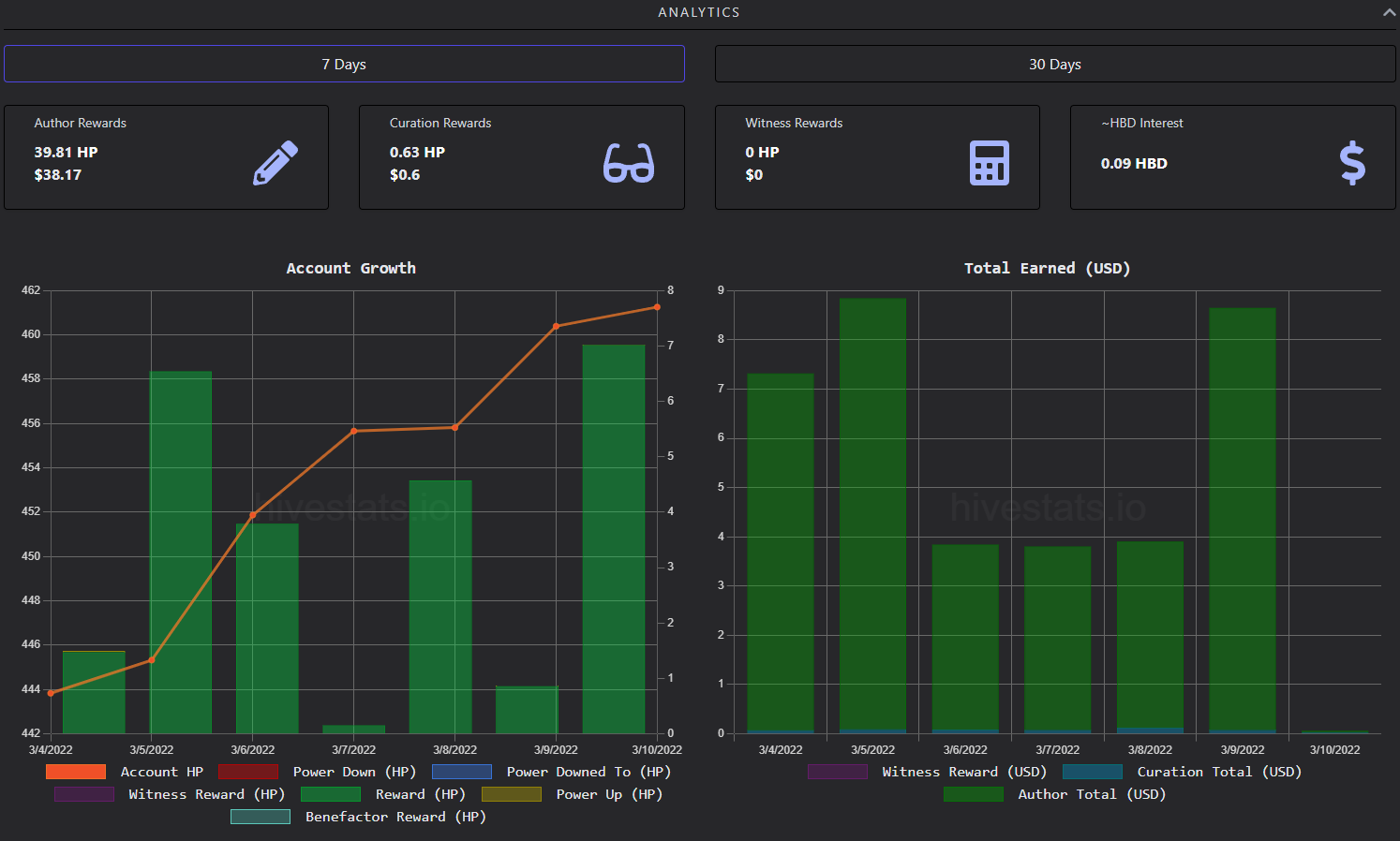Click the 3/9/2022 bar in Total Earned

click(1243, 520)
